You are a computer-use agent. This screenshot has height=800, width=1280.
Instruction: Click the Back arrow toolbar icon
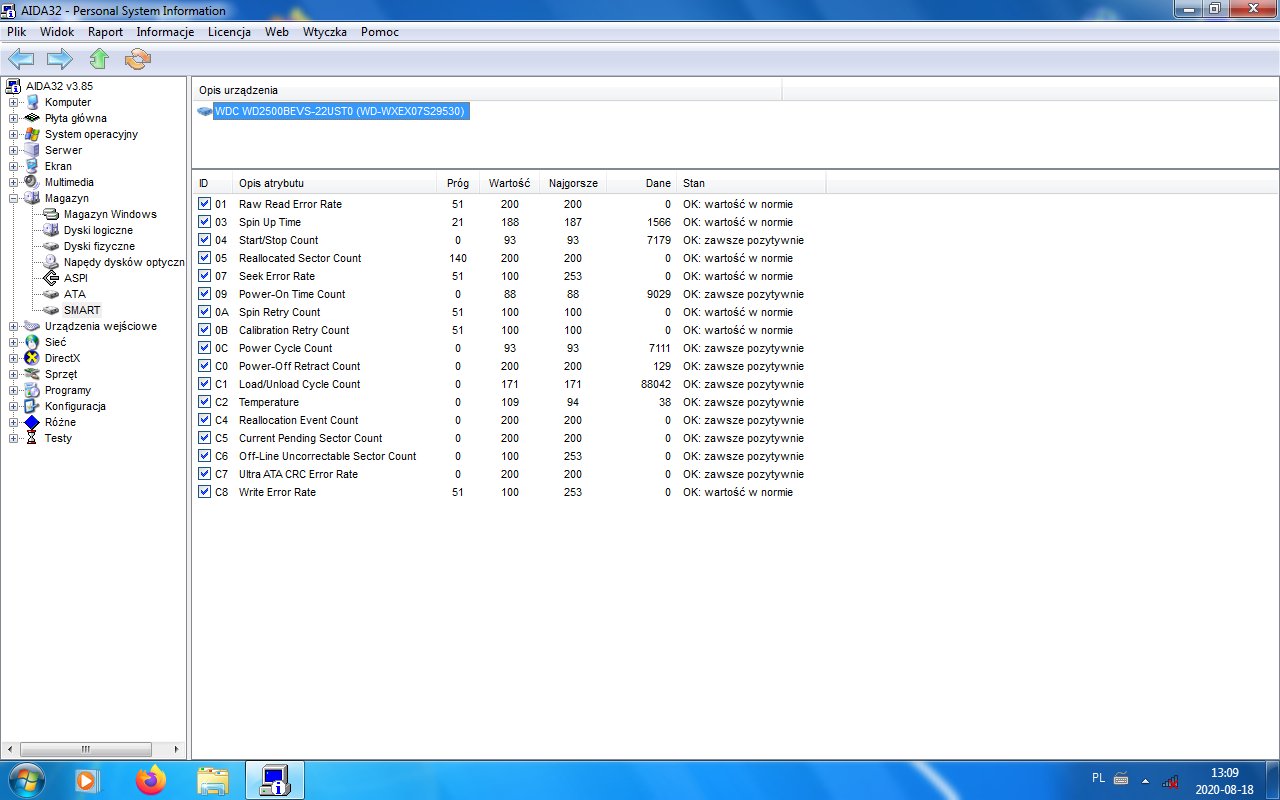[x=21, y=59]
